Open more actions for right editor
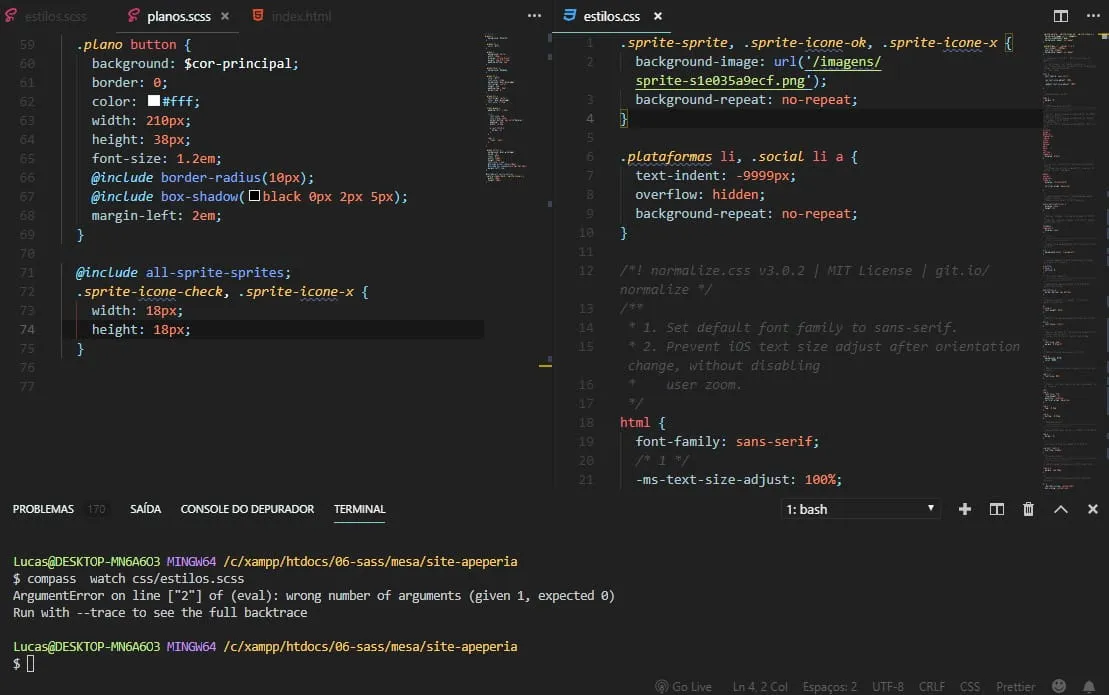This screenshot has height=695, width=1109. click(x=1091, y=16)
